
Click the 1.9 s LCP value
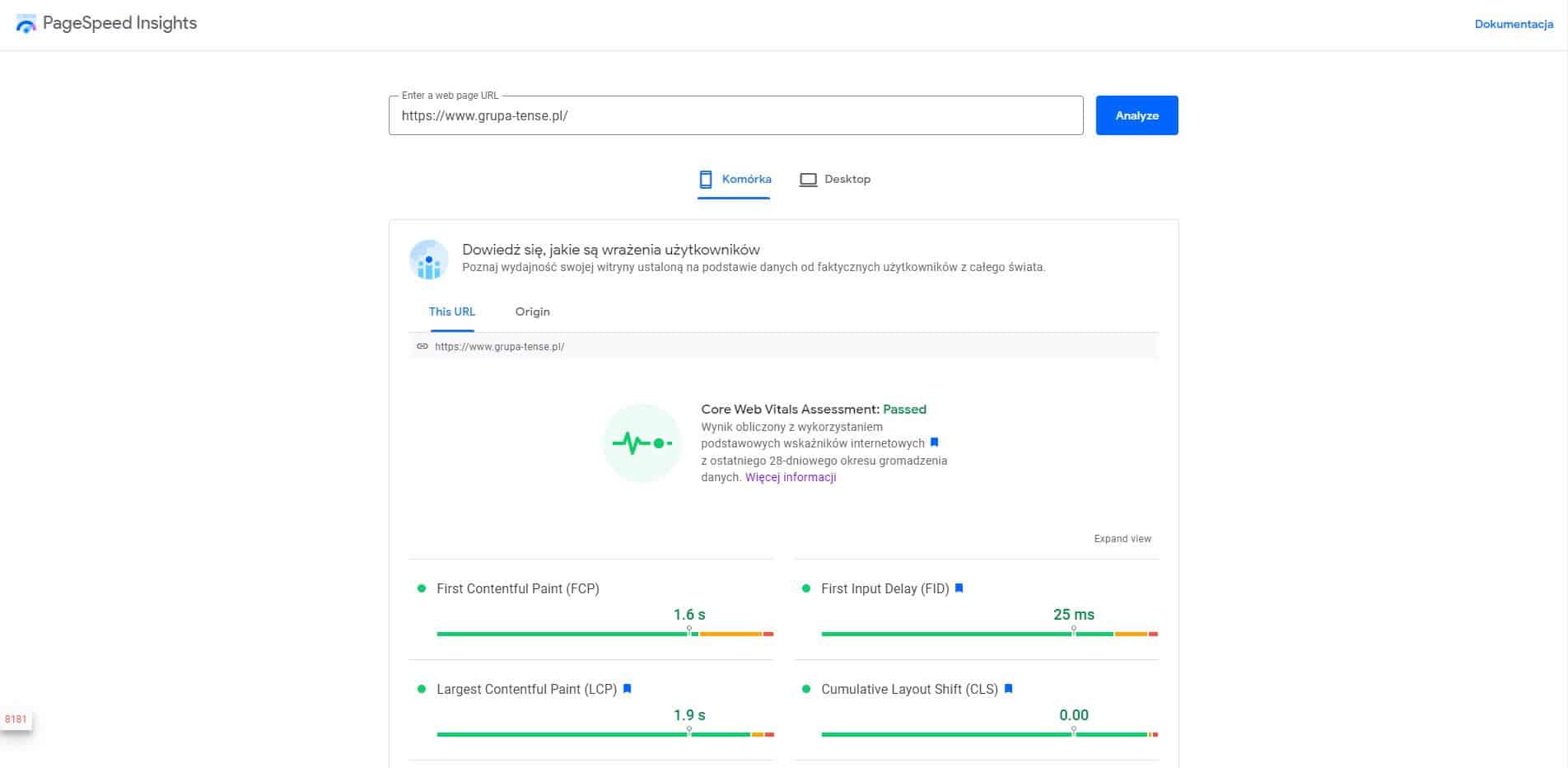point(689,715)
